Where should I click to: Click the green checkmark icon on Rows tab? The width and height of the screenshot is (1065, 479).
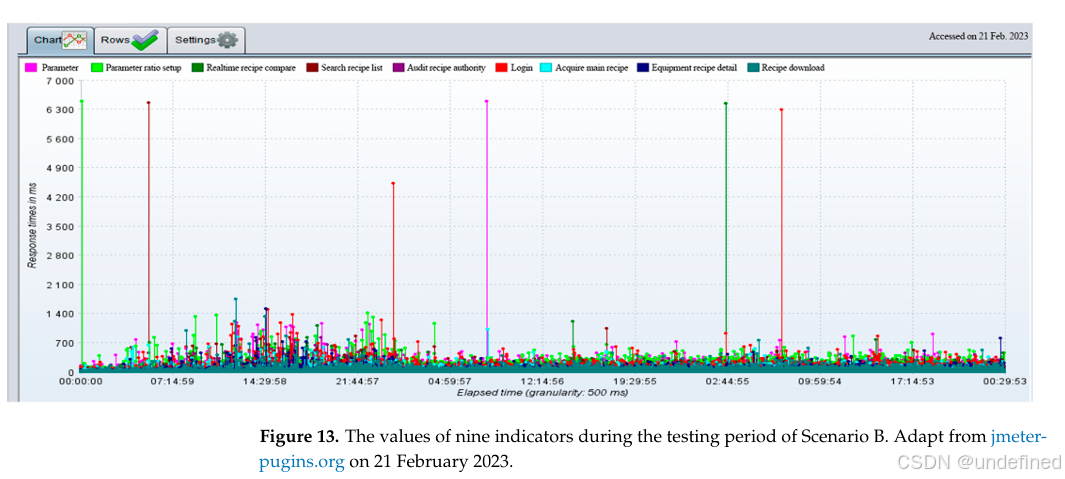pyautogui.click(x=145, y=41)
